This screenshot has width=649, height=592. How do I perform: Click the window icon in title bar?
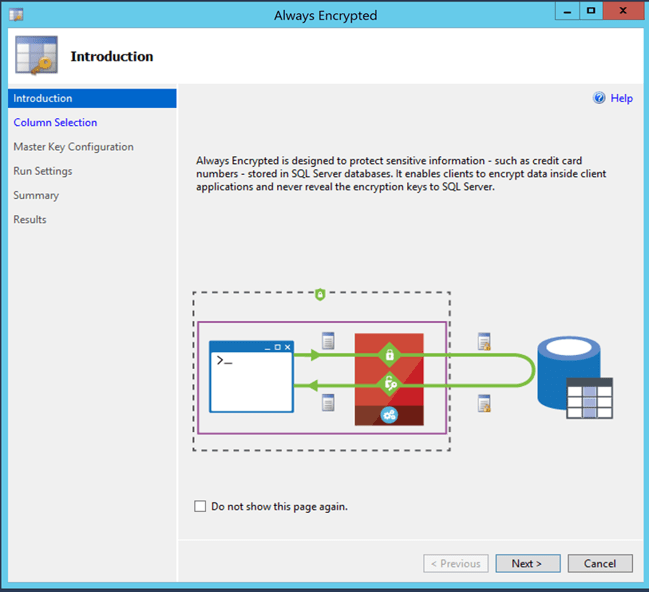pyautogui.click(x=16, y=15)
